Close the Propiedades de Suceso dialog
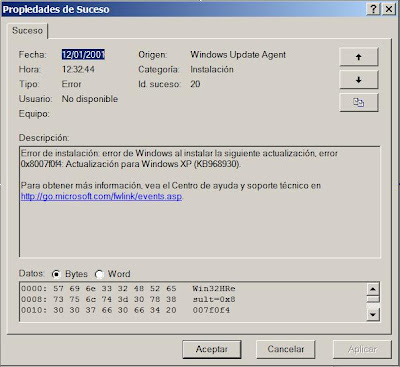The height and width of the screenshot is (367, 400). click(x=389, y=9)
